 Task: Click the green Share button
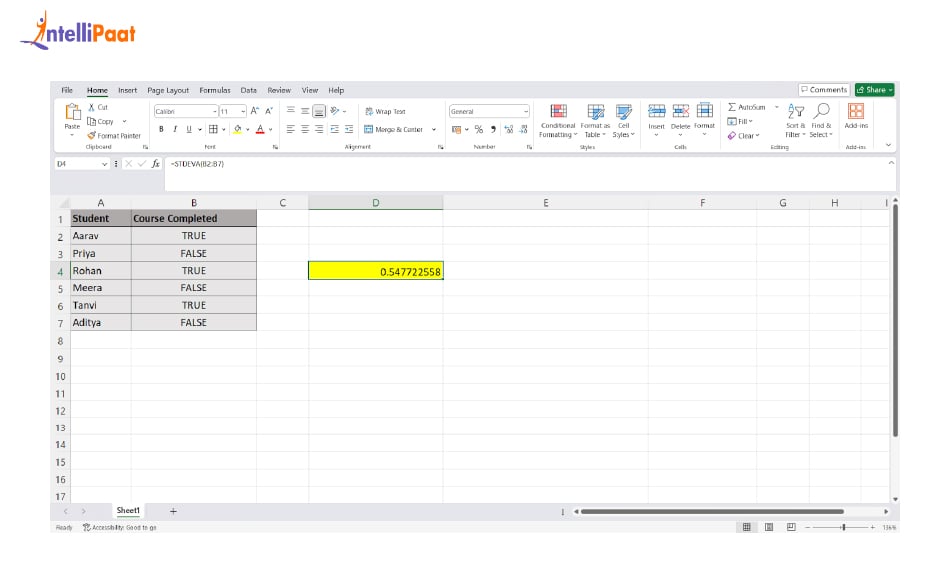point(875,90)
